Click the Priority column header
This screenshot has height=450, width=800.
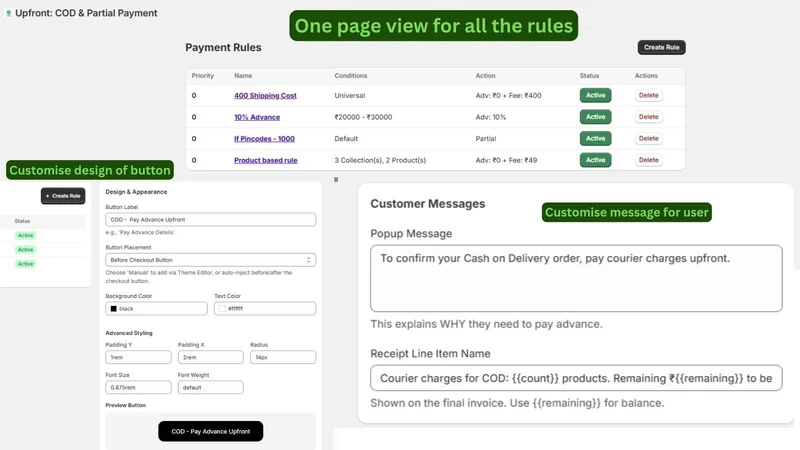(203, 76)
